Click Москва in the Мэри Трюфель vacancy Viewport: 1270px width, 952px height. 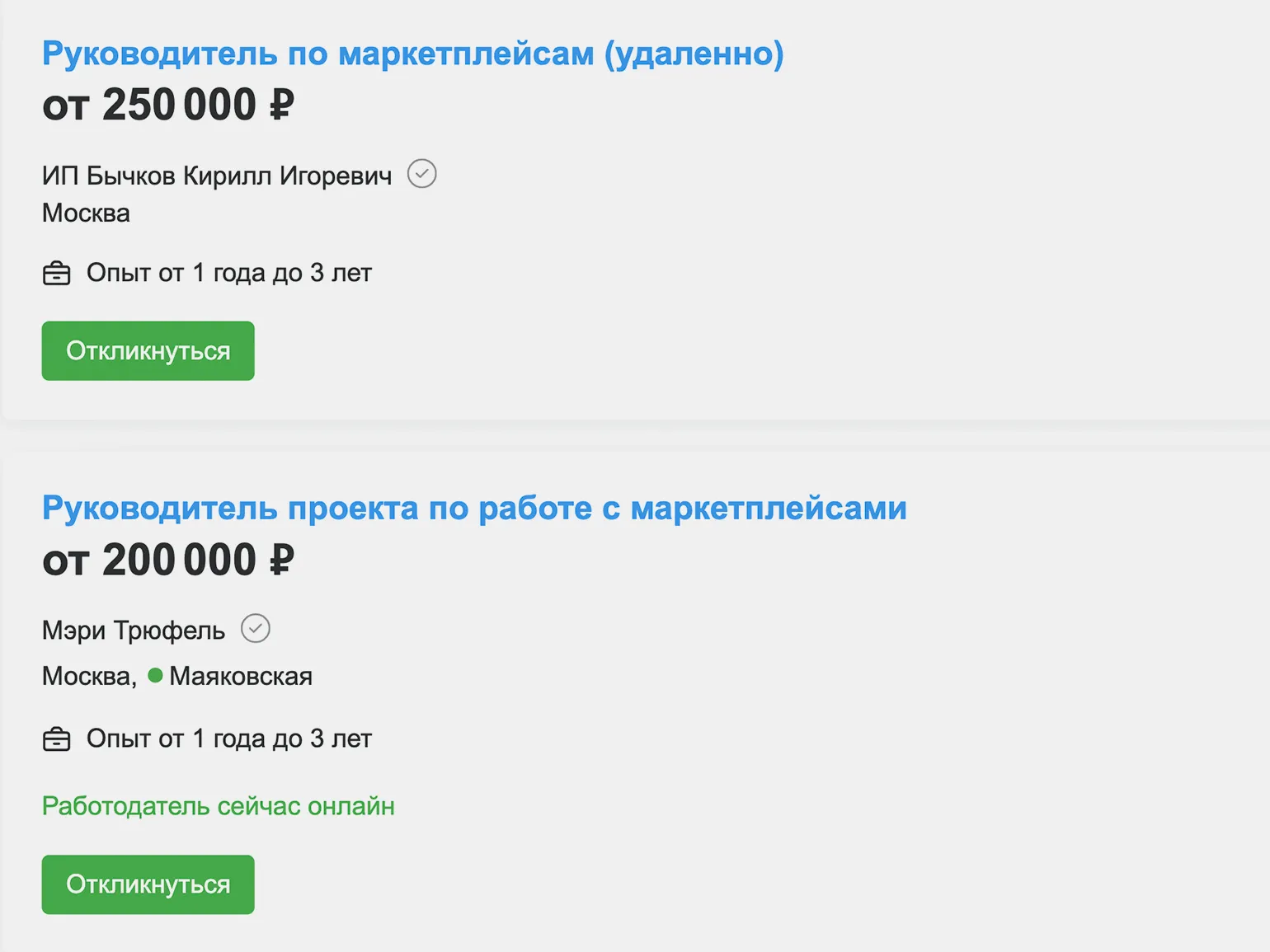[x=87, y=677]
